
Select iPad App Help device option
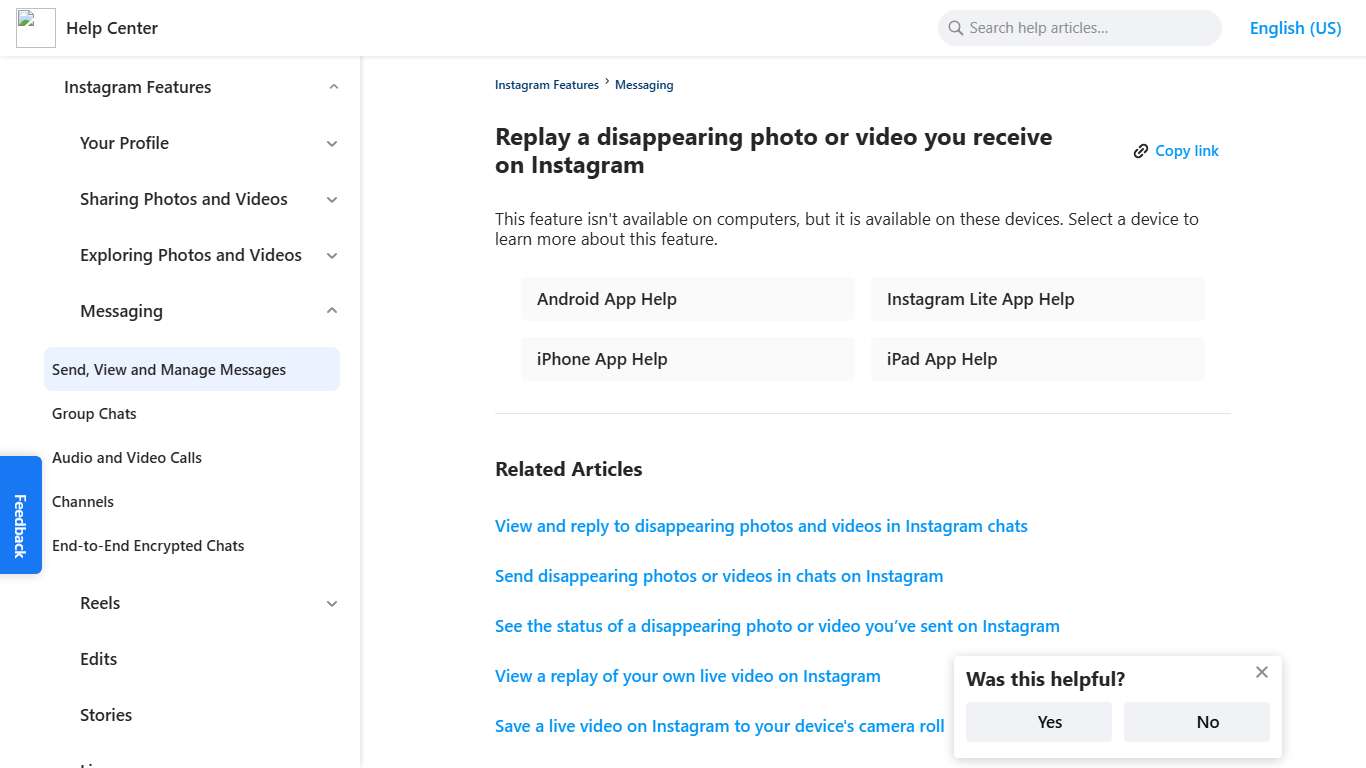[1037, 358]
